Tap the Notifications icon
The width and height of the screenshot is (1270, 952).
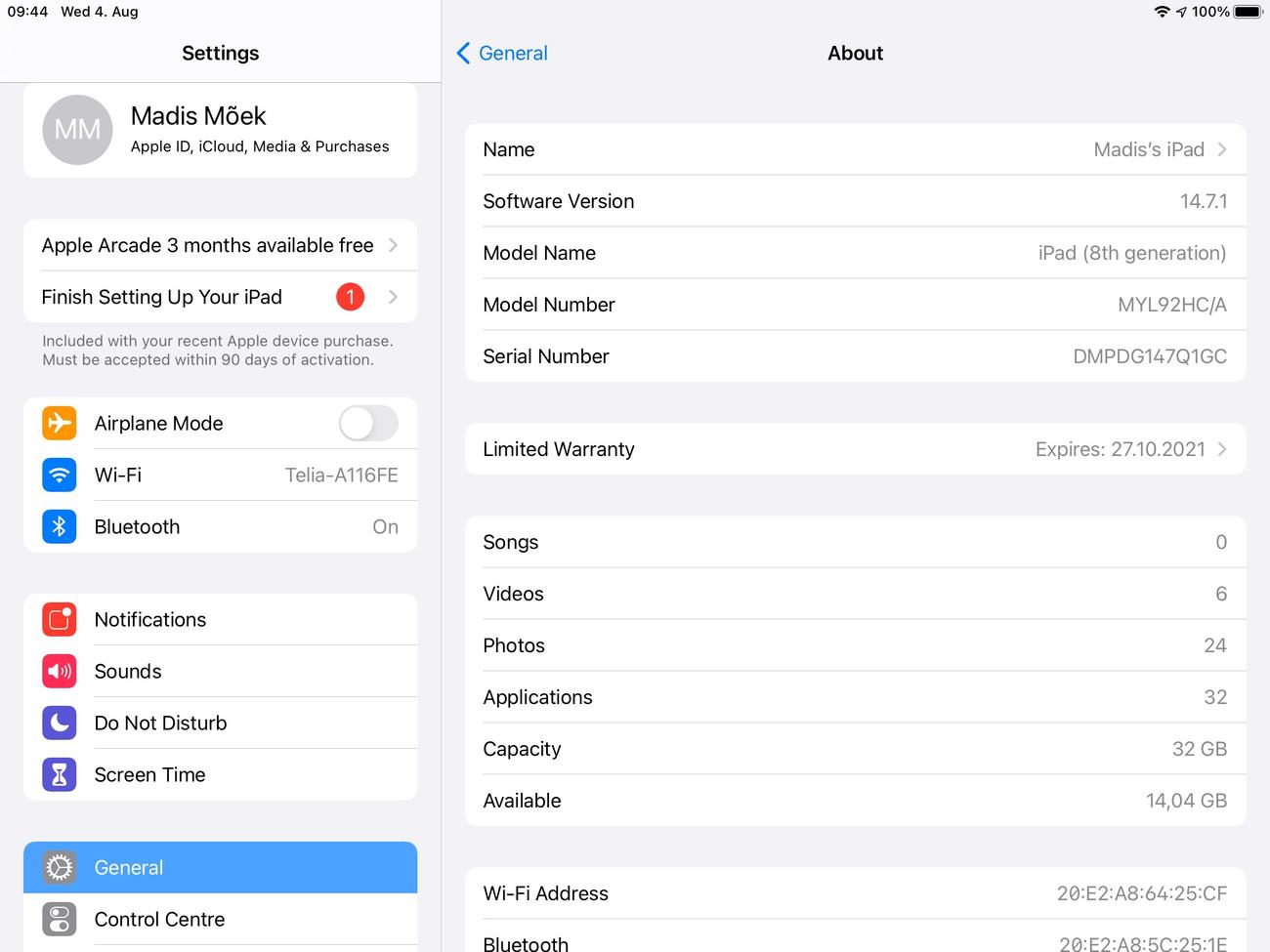pos(60,619)
